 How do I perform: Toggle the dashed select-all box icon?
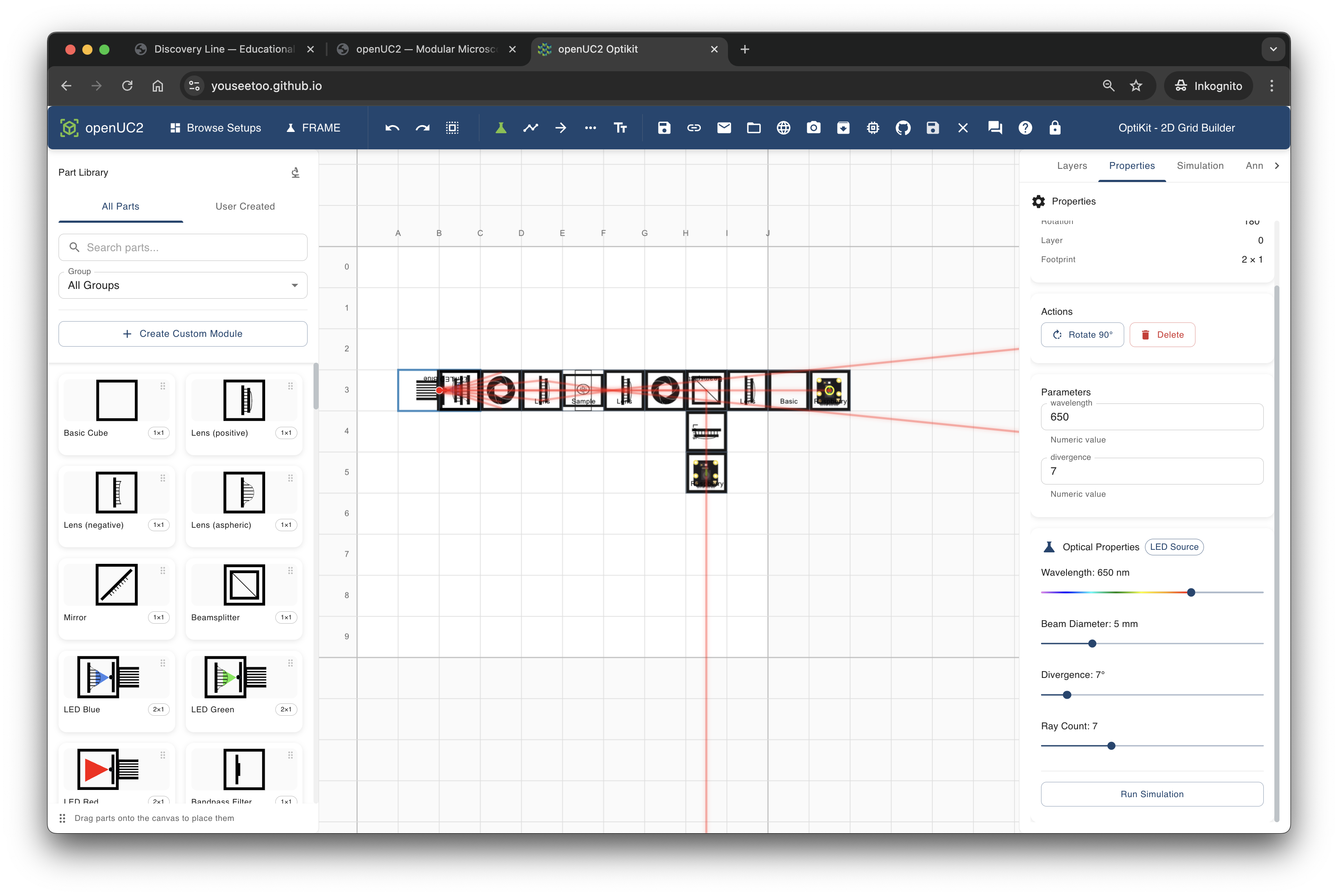(x=452, y=128)
